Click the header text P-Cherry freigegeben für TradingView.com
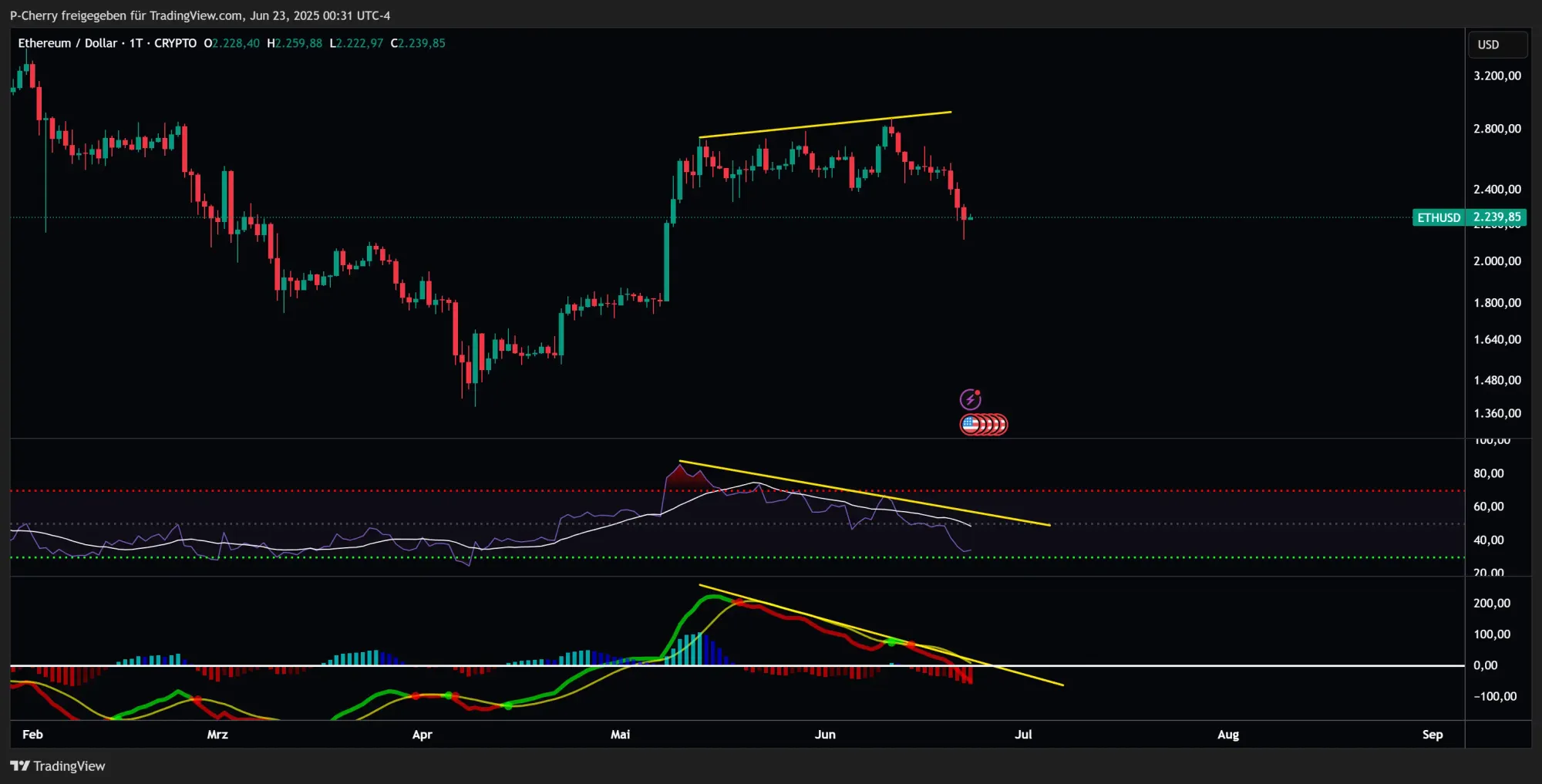Screen dimensions: 1542x784 (126, 15)
